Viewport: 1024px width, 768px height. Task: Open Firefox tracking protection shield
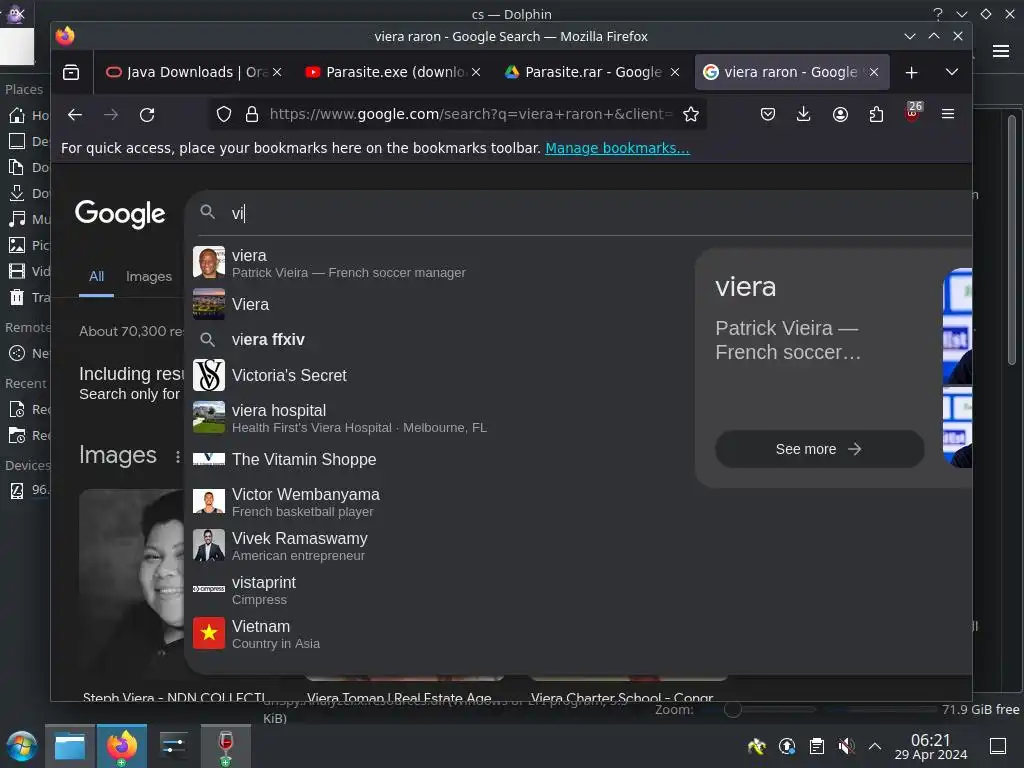[x=224, y=115]
